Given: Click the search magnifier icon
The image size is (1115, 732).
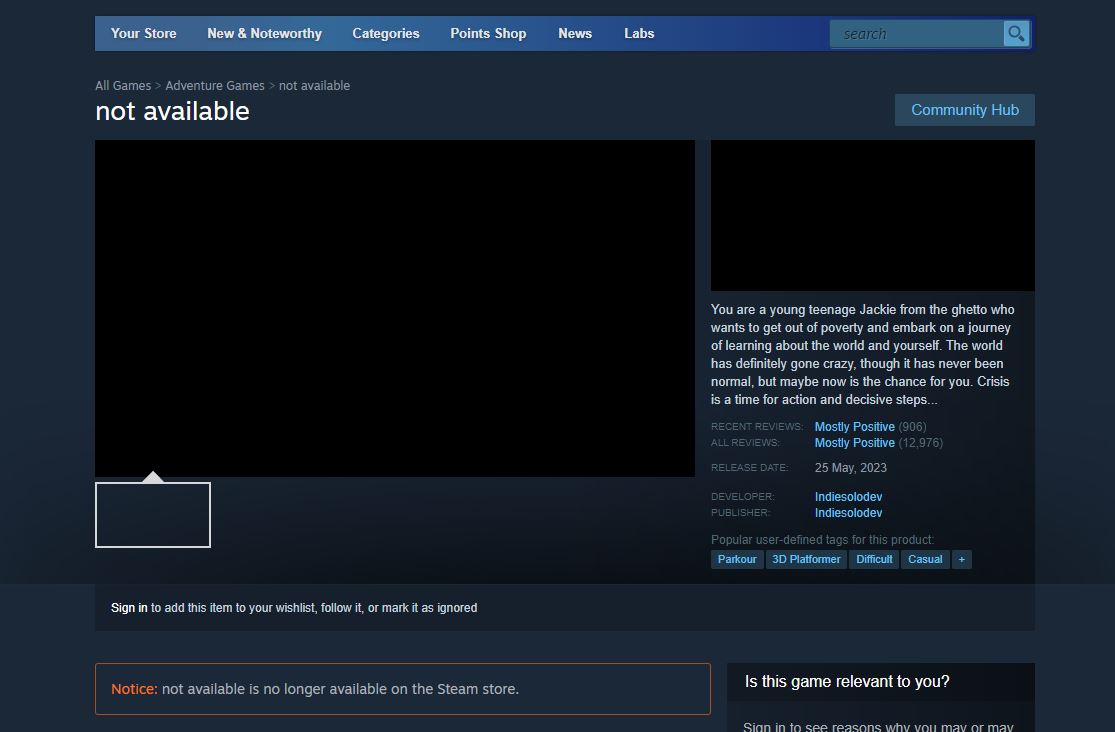Looking at the screenshot, I should coord(1016,33).
